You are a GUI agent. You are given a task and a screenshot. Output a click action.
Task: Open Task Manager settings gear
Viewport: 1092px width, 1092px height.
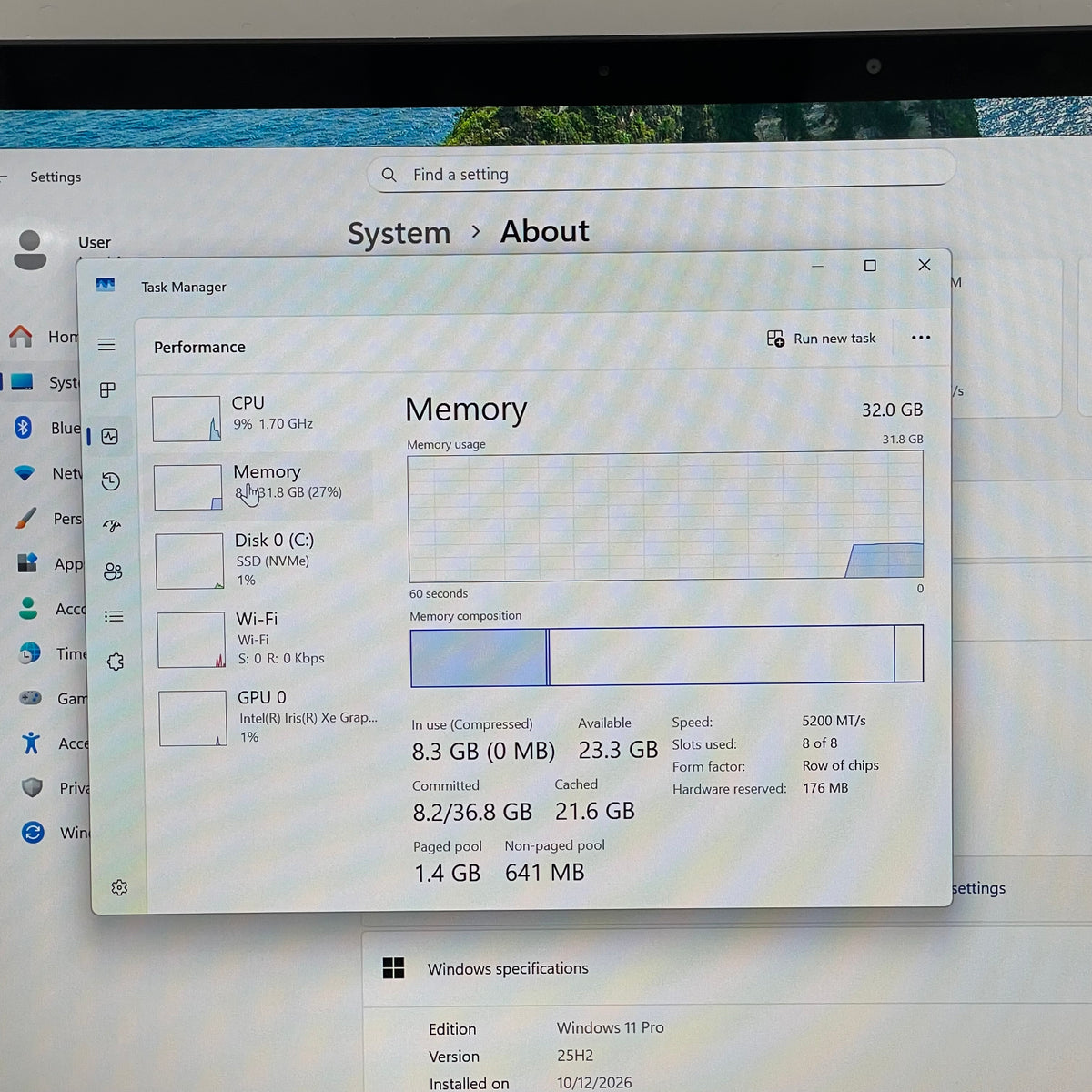coord(119,887)
